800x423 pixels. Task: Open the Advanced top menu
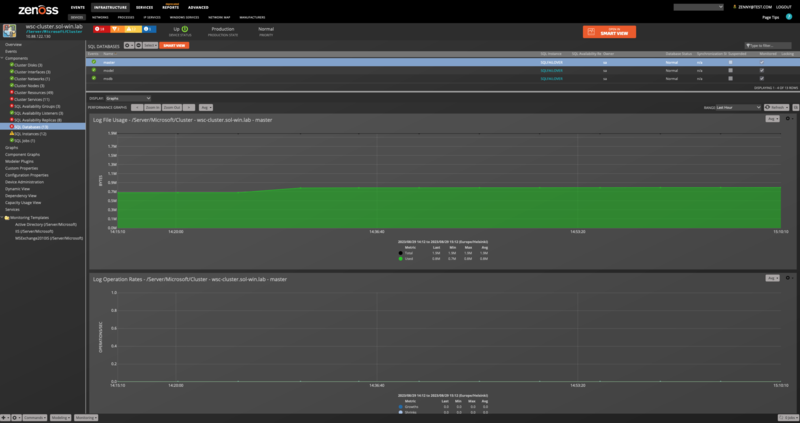point(198,8)
